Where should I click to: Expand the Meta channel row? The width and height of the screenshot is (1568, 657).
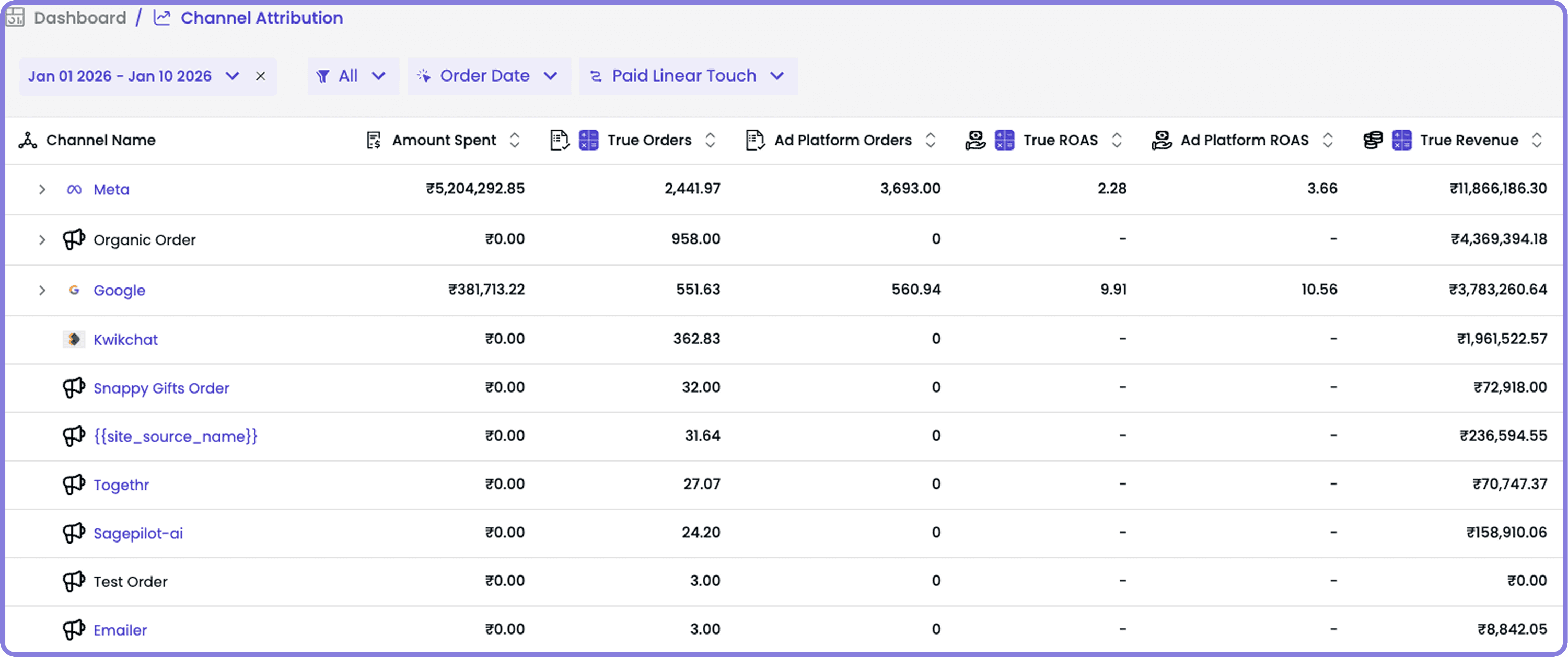[42, 189]
